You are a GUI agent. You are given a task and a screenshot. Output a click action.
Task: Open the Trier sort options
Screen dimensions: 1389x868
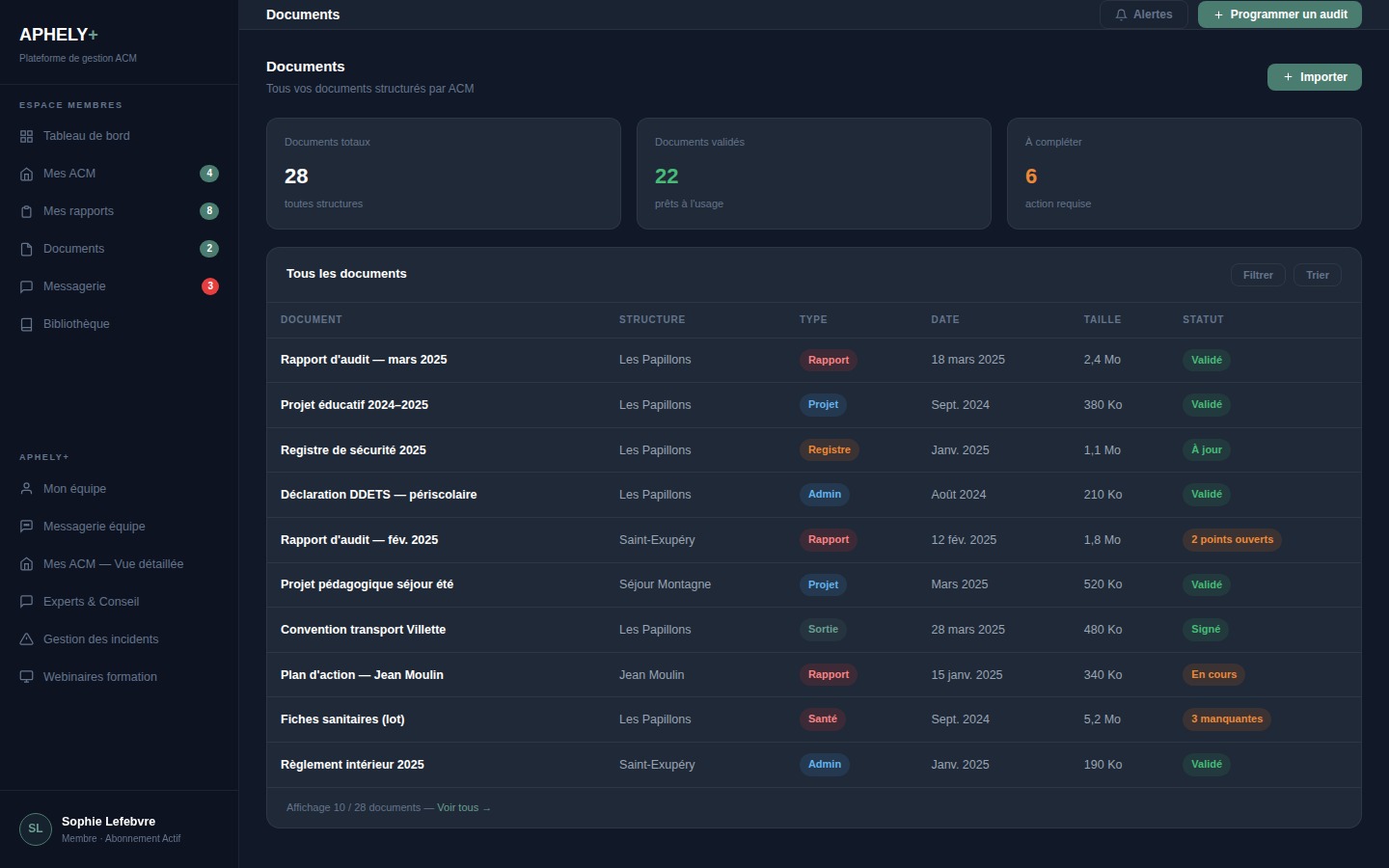pyautogui.click(x=1317, y=275)
